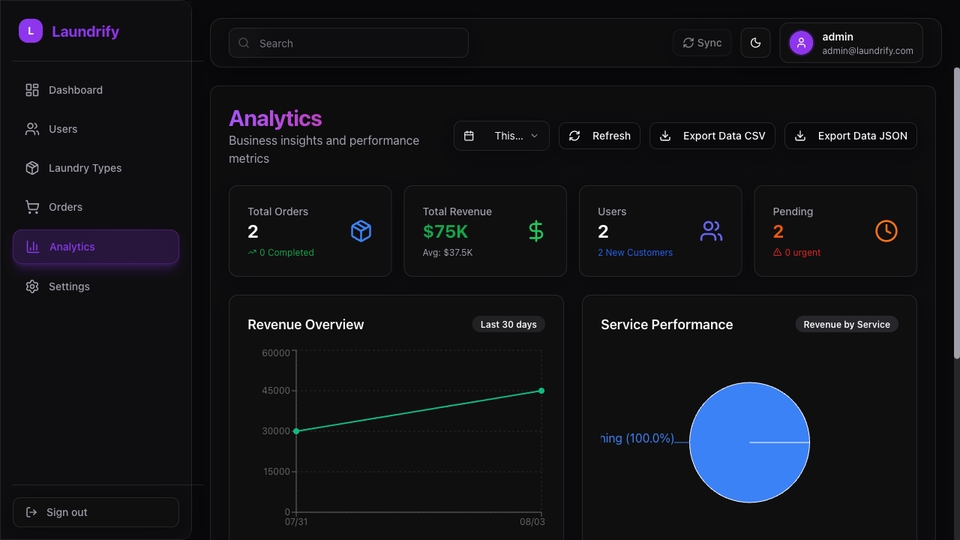Open Laundry Types in sidebar

[96, 168]
